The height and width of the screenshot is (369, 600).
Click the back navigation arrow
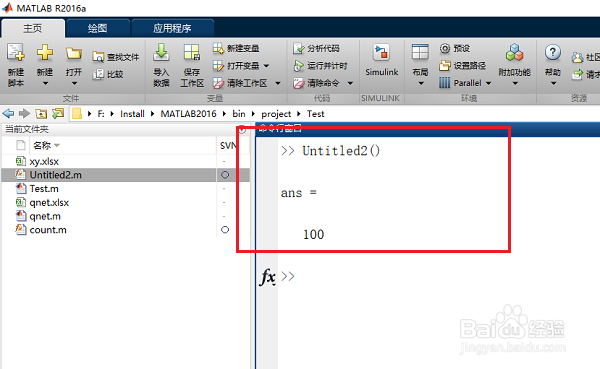[x=8, y=113]
